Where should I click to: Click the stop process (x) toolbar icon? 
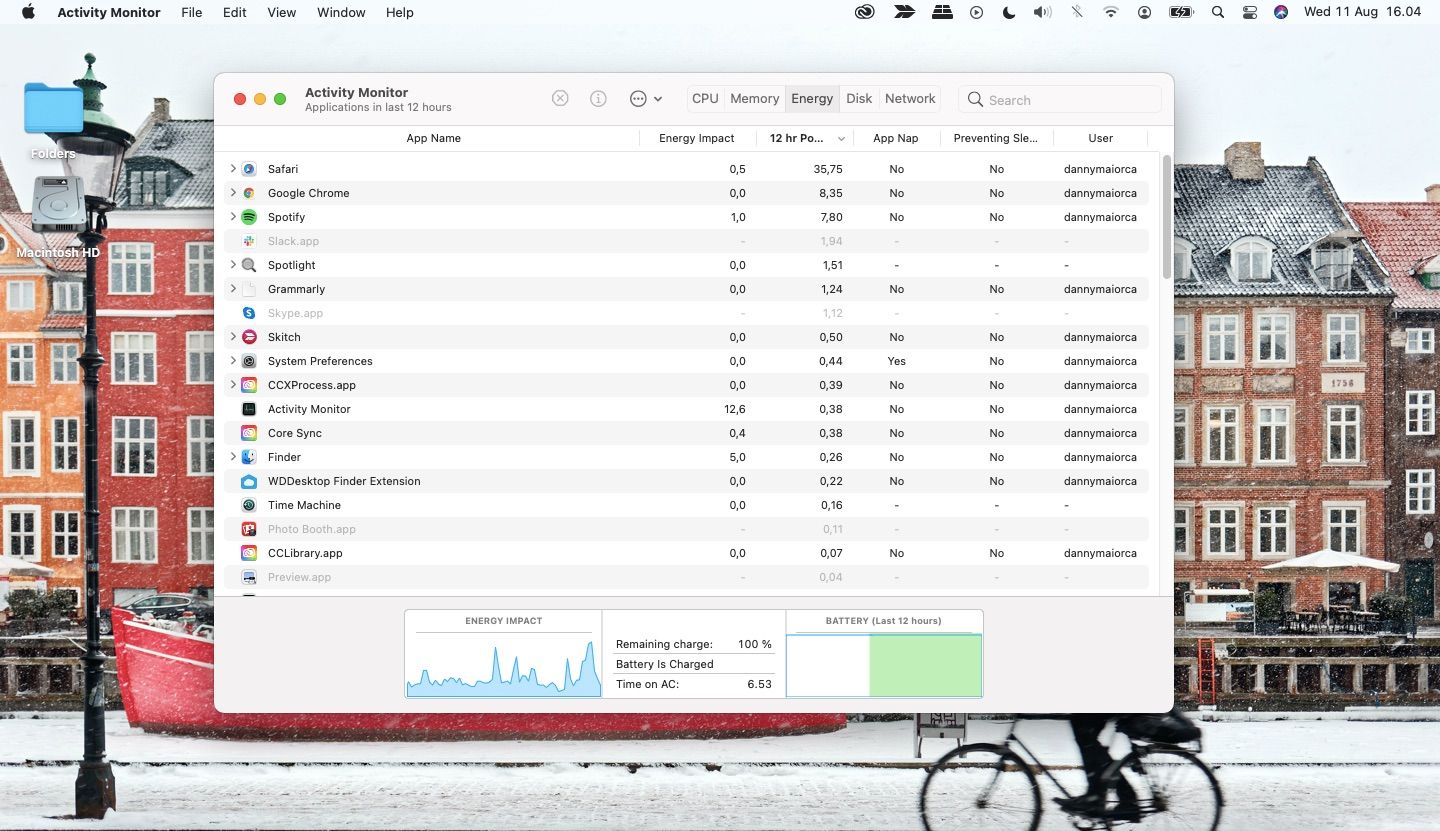coord(560,98)
